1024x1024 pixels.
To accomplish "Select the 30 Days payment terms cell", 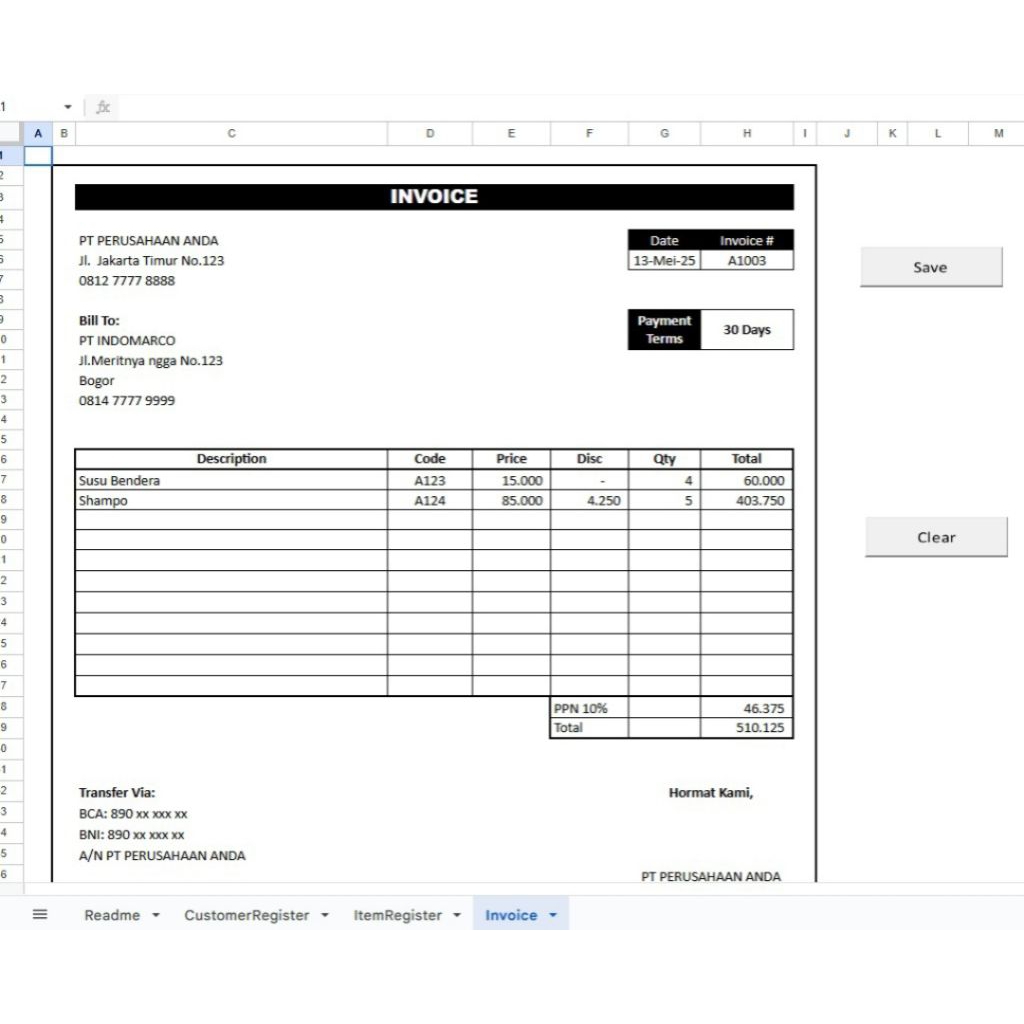I will pyautogui.click(x=747, y=330).
